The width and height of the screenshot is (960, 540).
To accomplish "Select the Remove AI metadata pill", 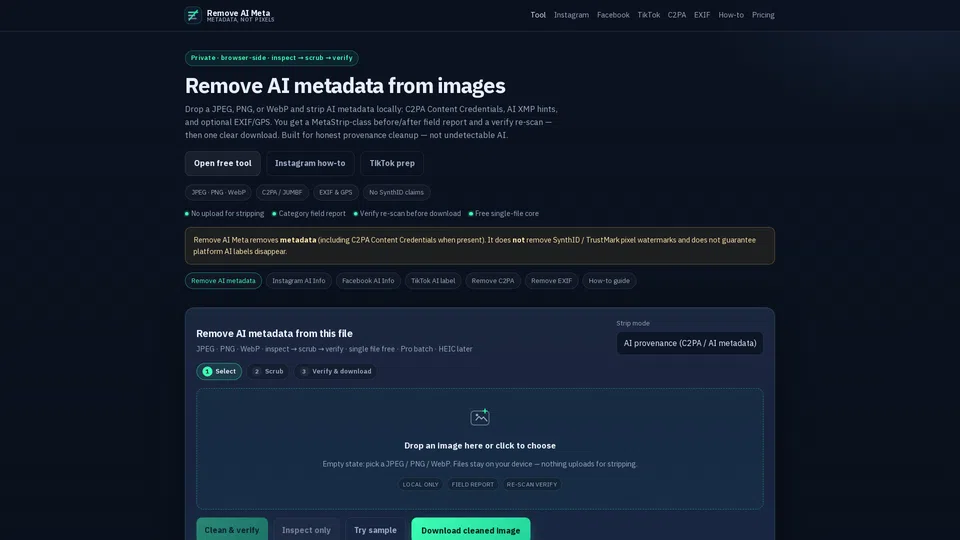I will pos(223,281).
